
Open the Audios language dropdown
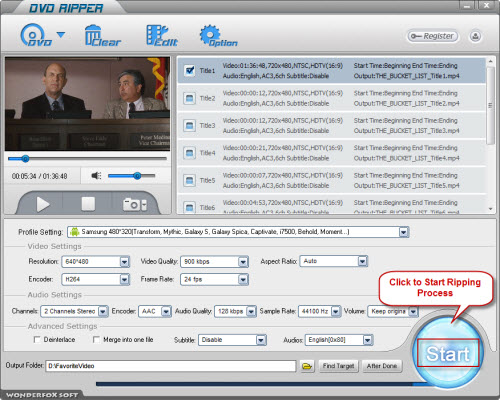point(367,340)
